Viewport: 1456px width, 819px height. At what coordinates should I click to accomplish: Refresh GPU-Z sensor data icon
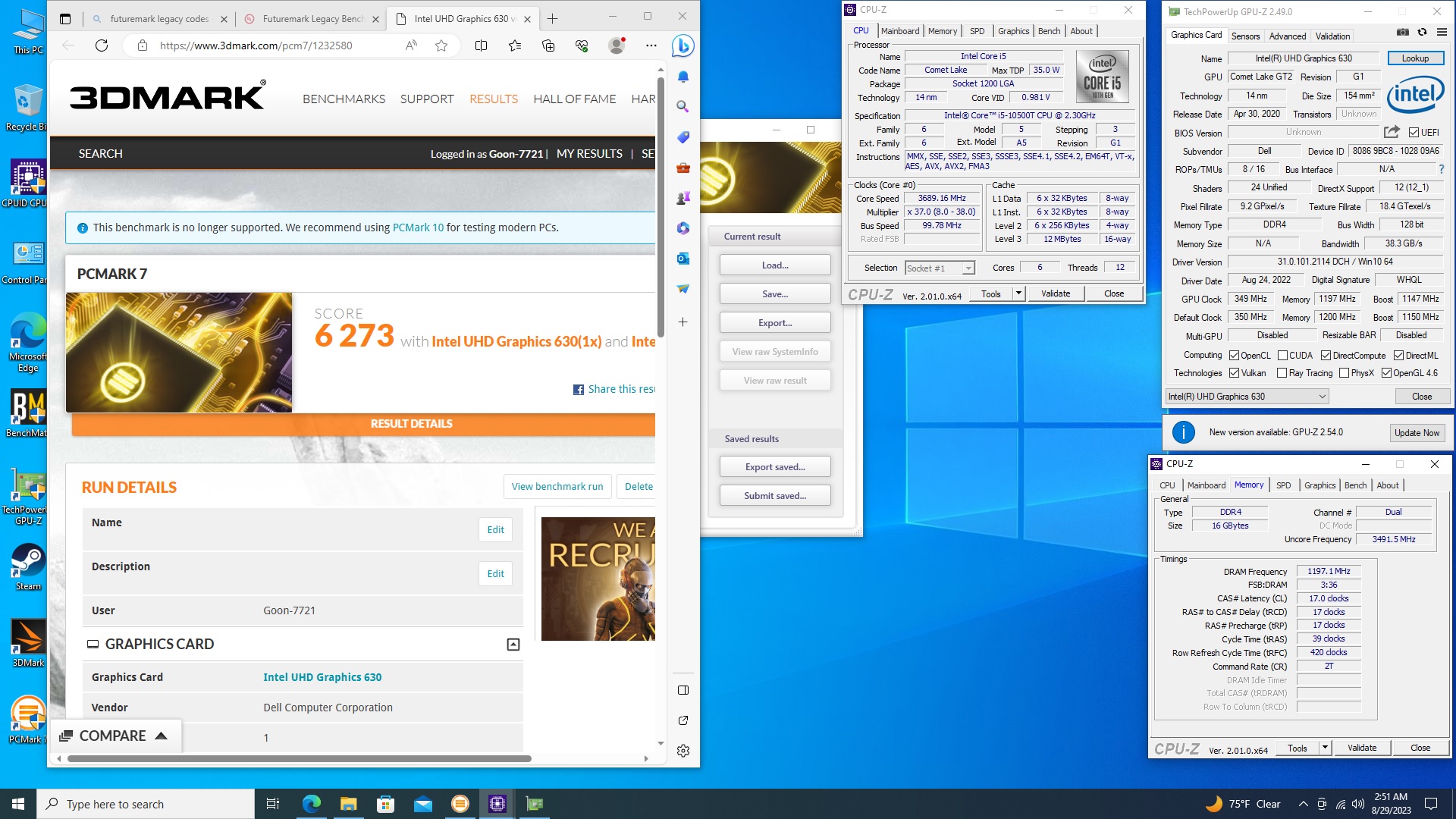(x=1422, y=32)
